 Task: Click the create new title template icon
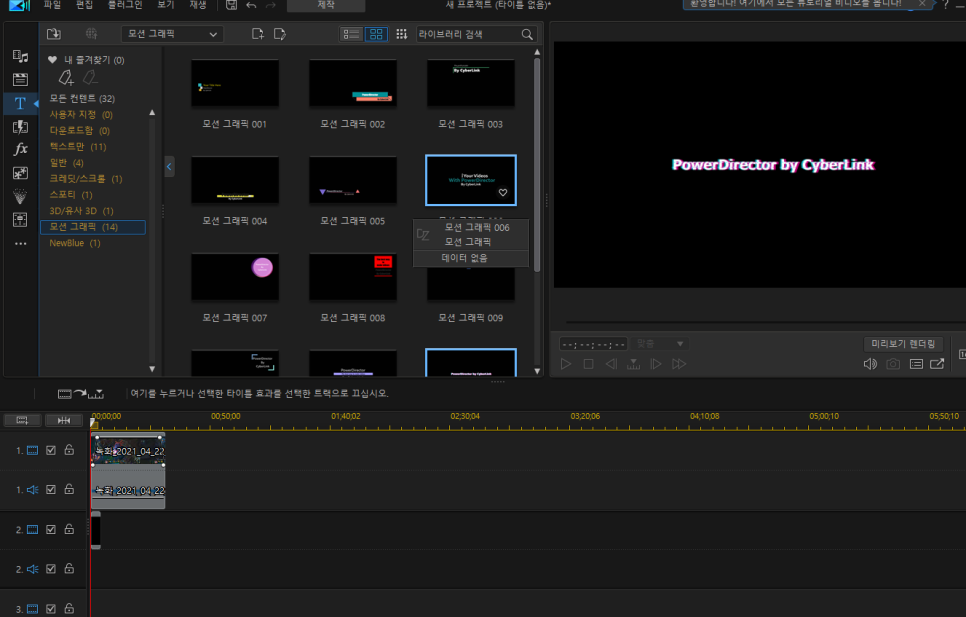(x=258, y=34)
